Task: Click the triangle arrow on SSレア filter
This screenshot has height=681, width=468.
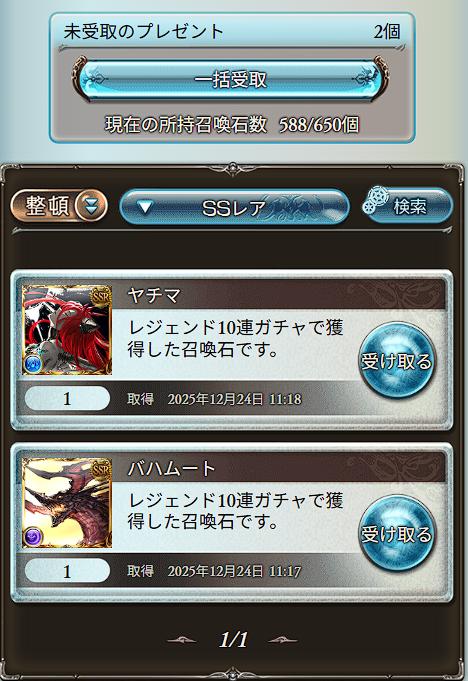Action: click(145, 208)
